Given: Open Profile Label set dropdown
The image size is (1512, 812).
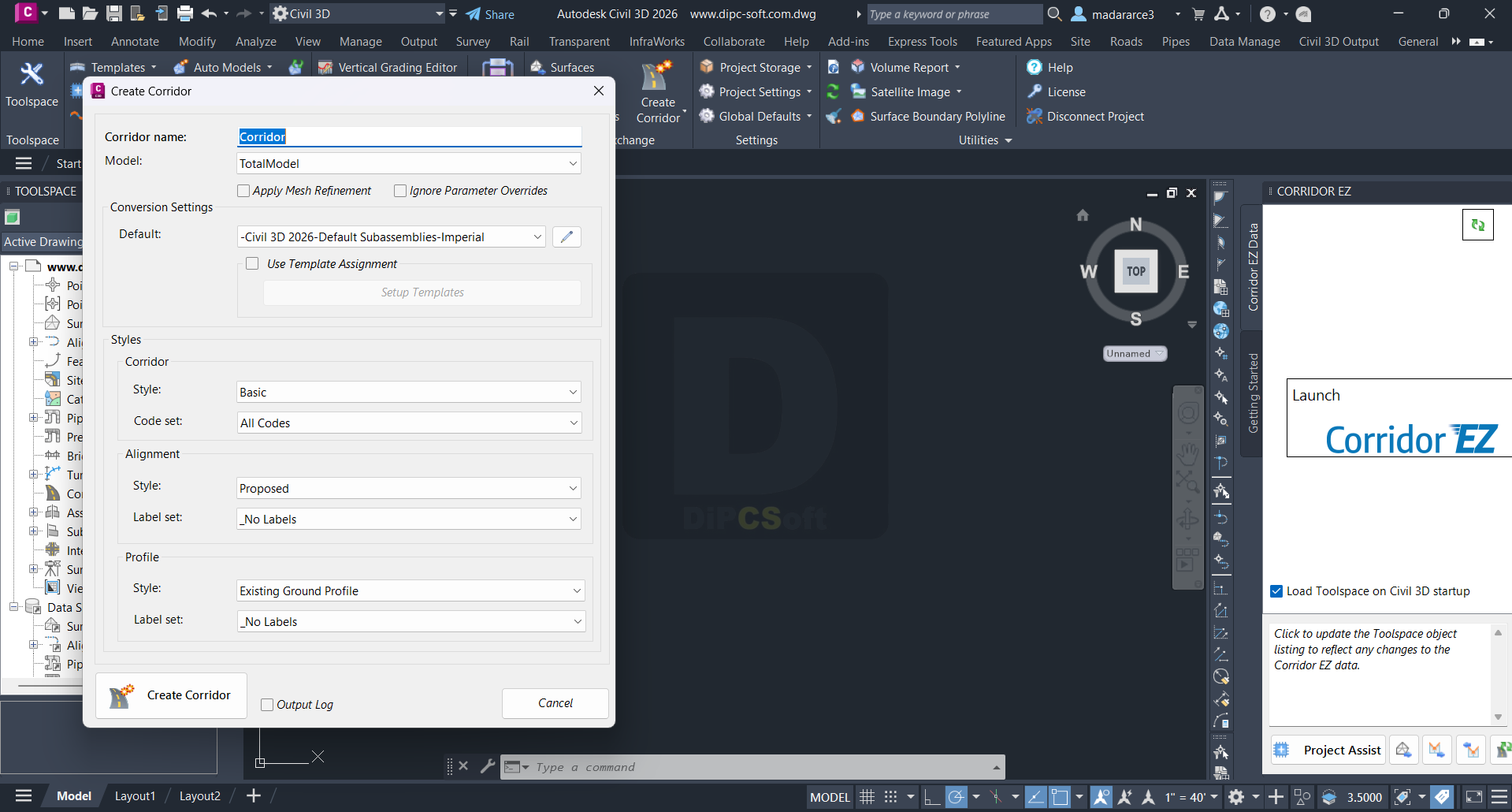Looking at the screenshot, I should 411,621.
